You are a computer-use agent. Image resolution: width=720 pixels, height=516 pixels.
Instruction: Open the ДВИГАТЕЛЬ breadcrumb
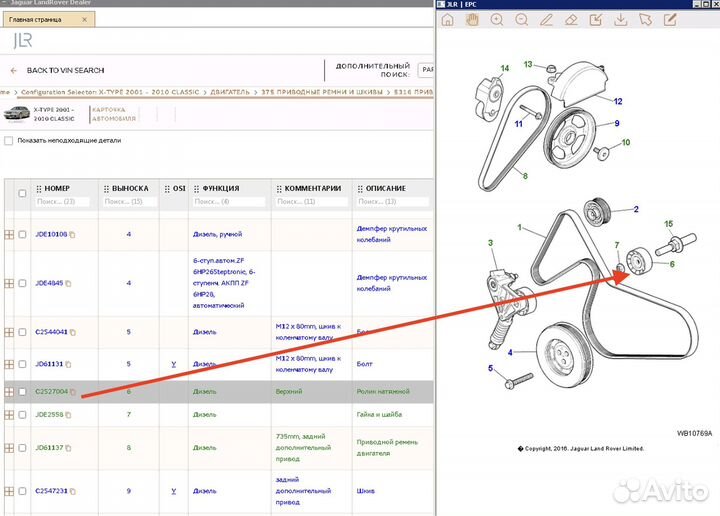[230, 92]
